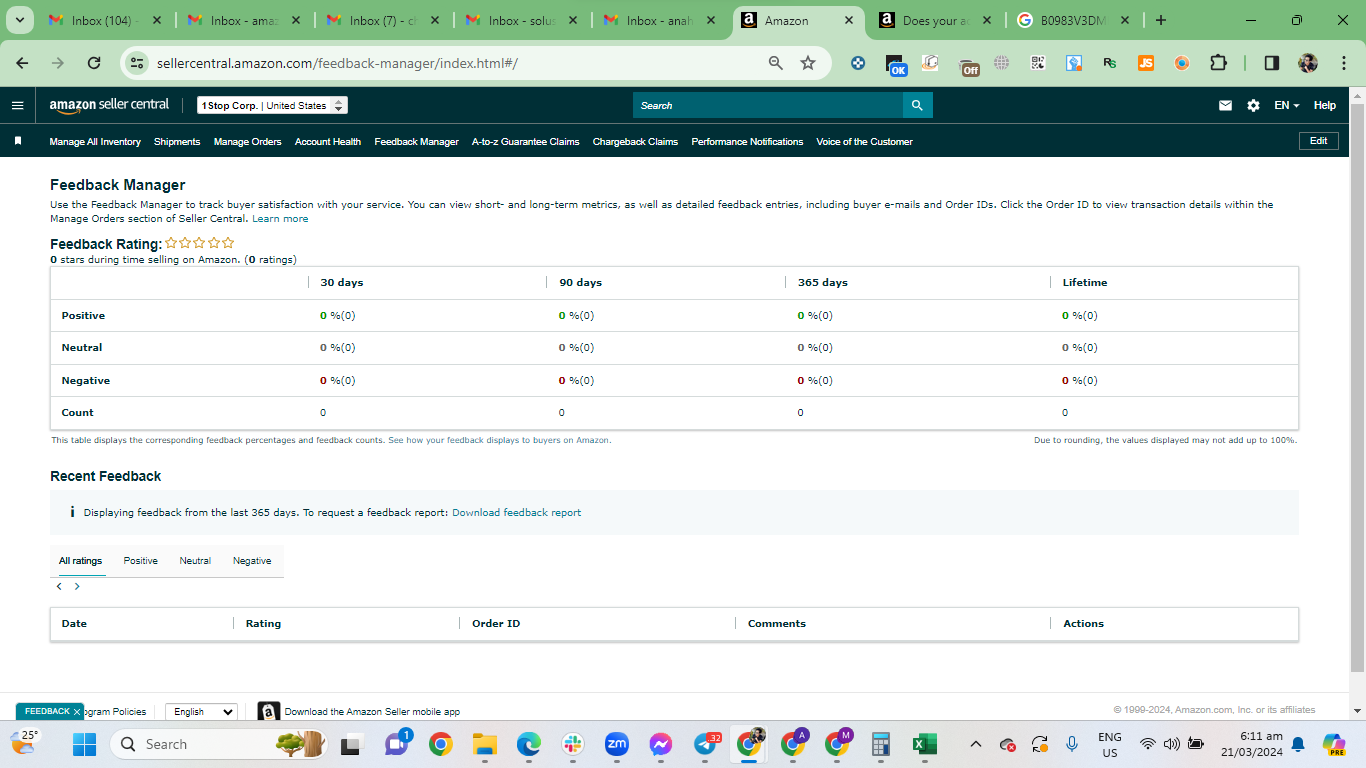
Task: Click the Chrome zoom magnifier icon in the address bar
Action: [x=776, y=63]
